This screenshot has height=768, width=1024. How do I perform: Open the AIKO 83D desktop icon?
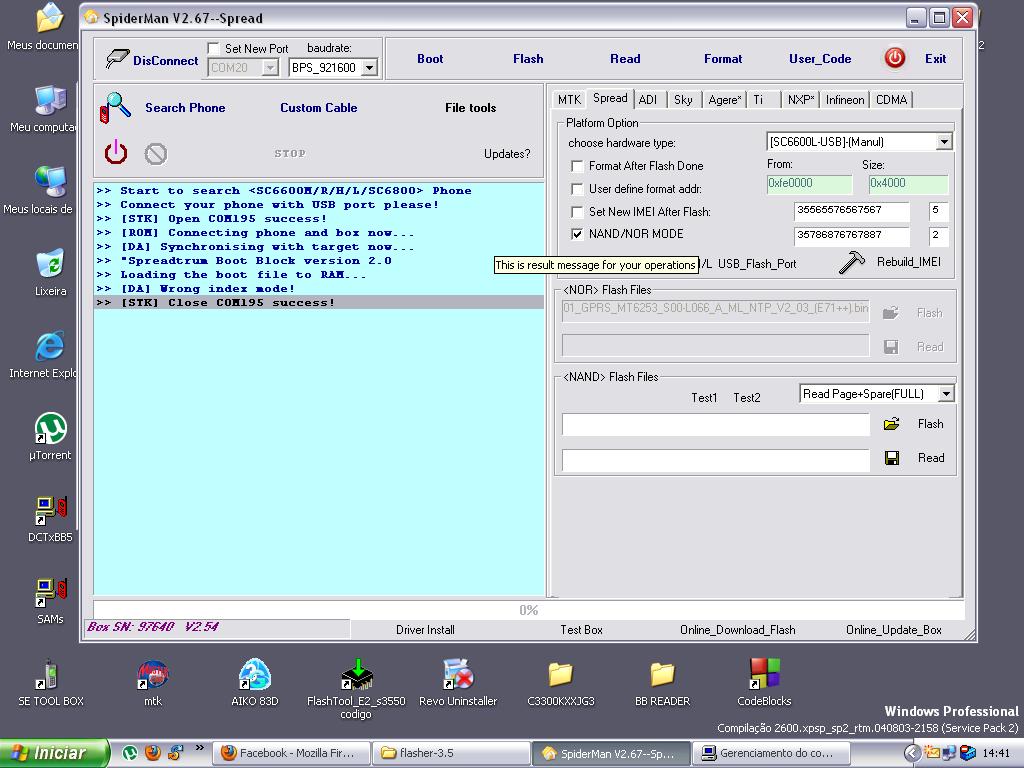coord(255,675)
